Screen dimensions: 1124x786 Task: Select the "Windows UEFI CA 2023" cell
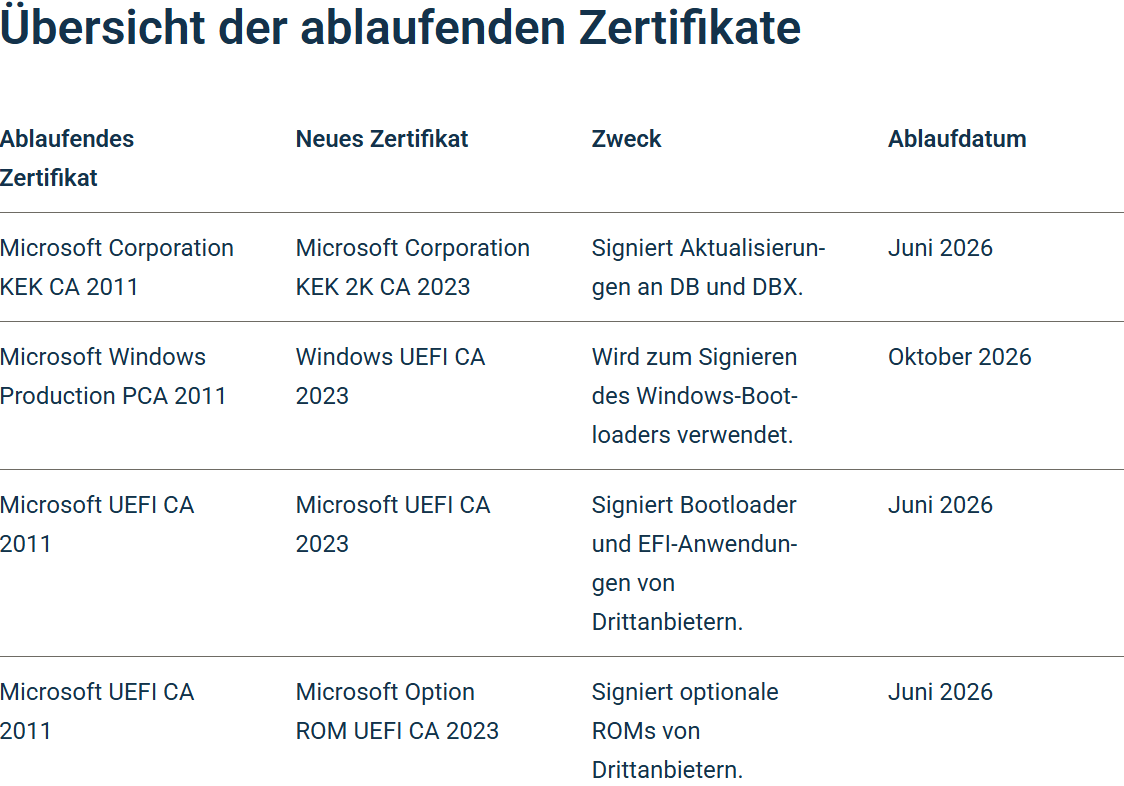click(390, 376)
